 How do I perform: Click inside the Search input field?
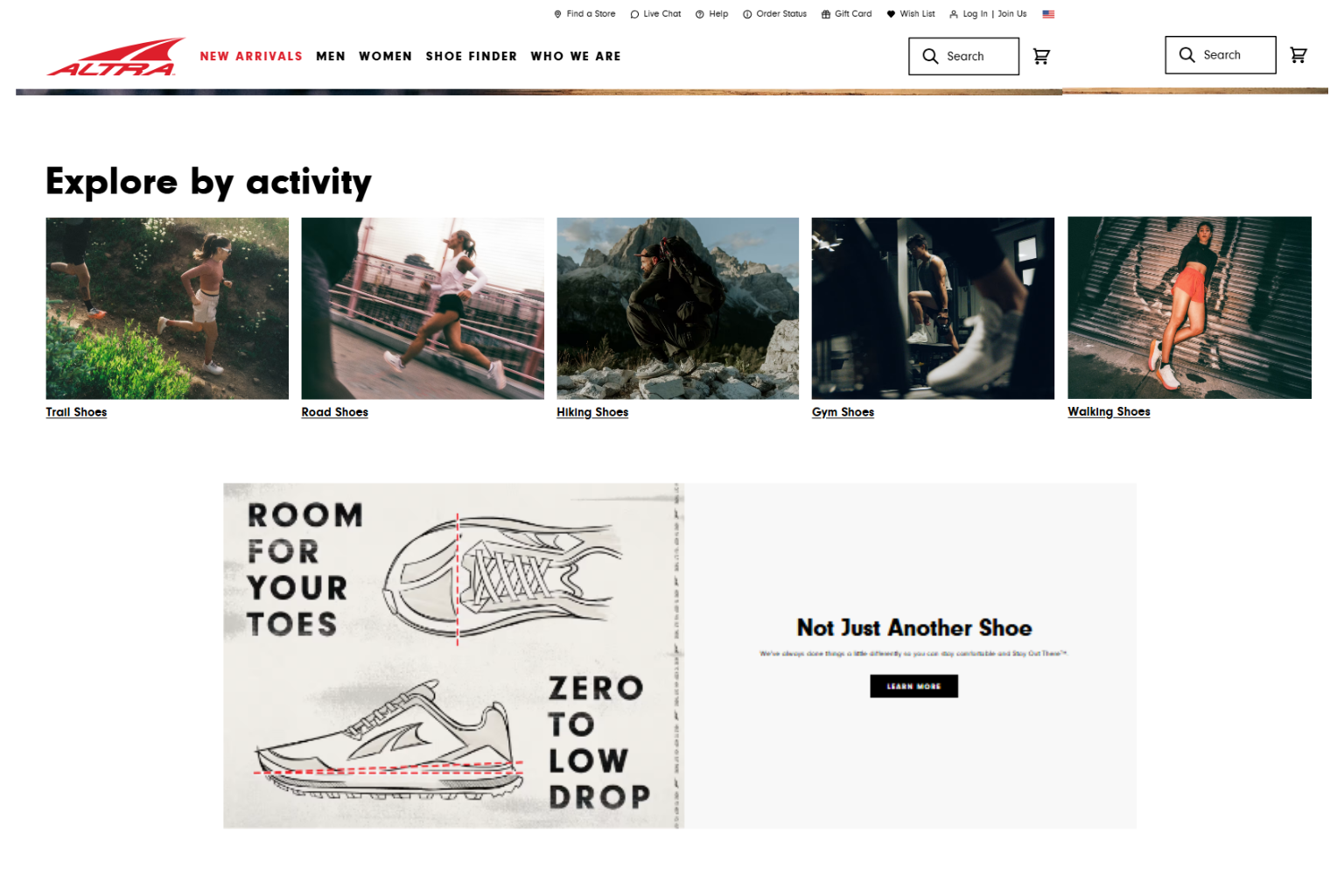971,55
